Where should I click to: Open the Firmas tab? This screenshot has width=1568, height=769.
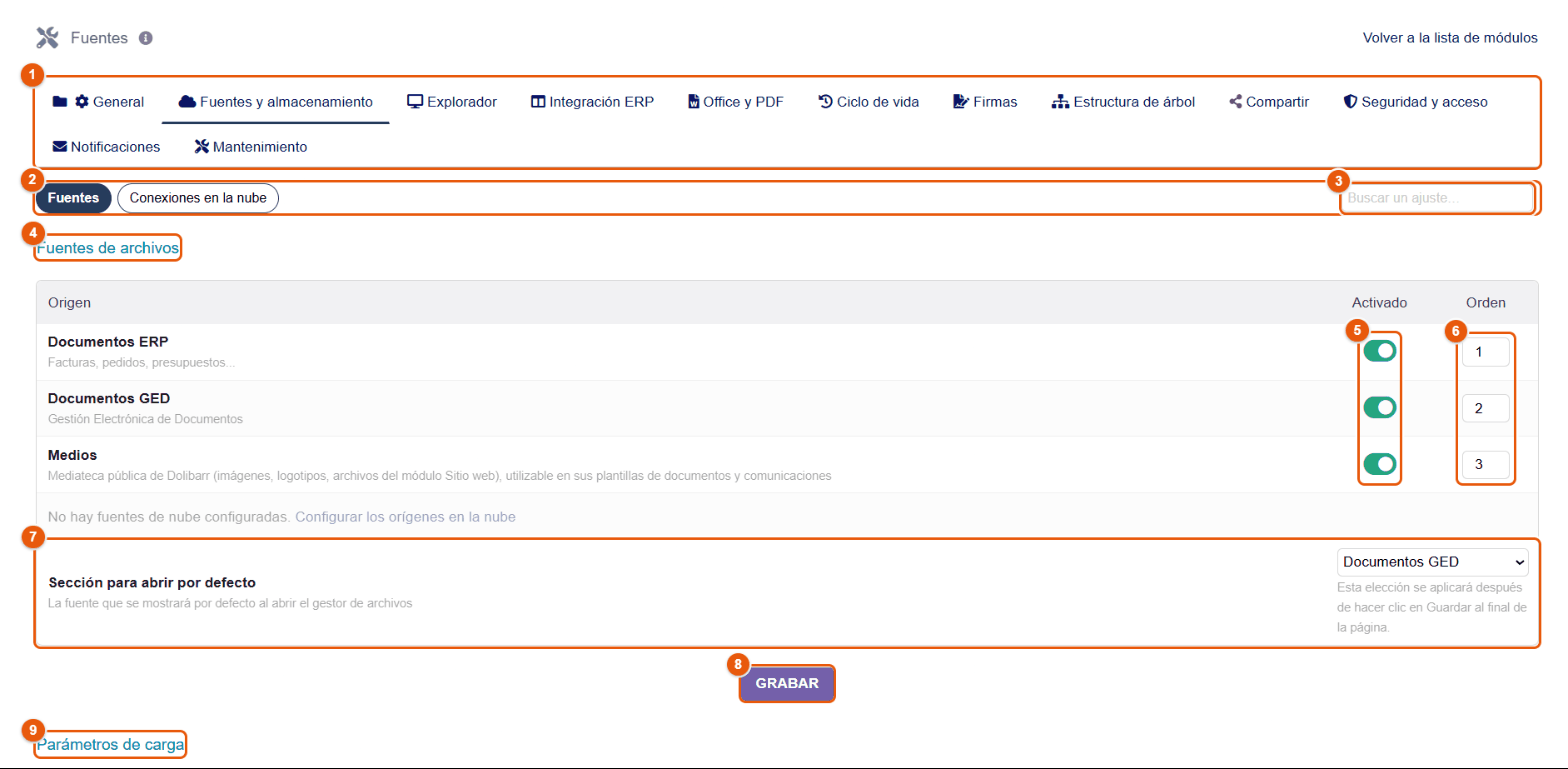pos(985,101)
